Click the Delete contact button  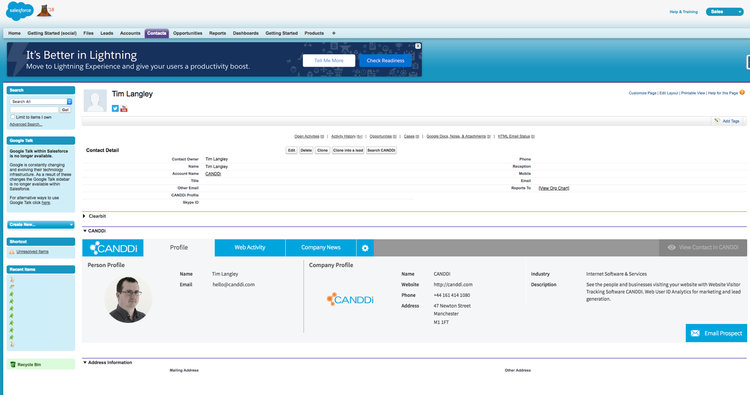coord(306,150)
